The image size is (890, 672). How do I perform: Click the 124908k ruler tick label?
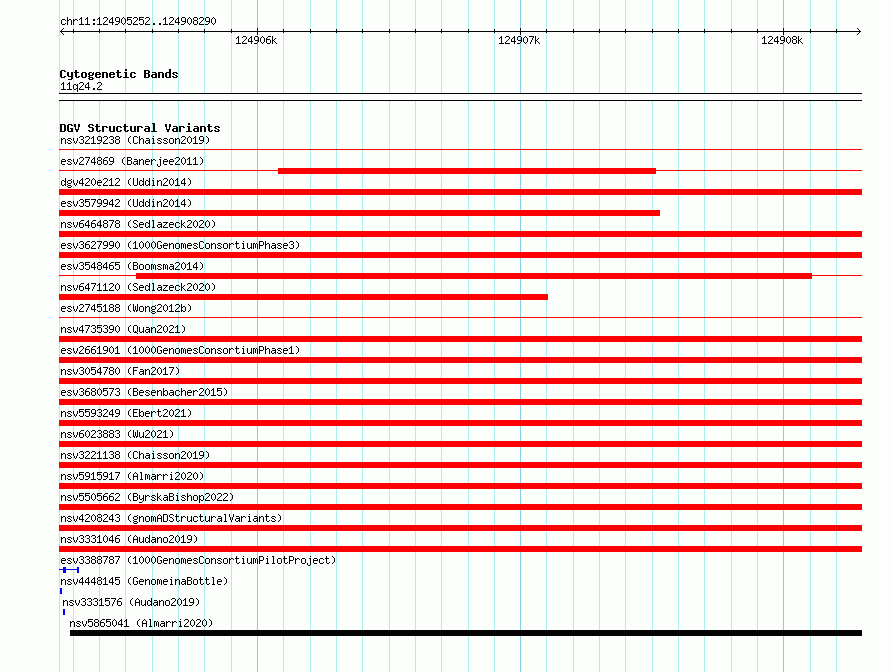(782, 40)
